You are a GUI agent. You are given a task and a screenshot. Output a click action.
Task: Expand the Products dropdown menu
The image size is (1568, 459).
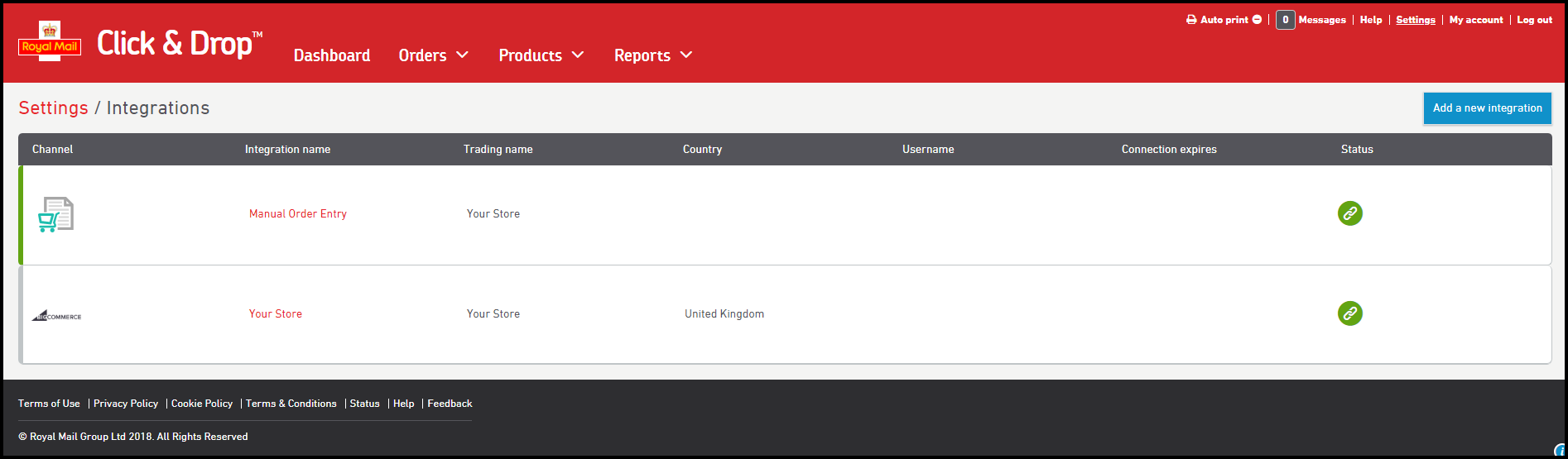point(541,55)
